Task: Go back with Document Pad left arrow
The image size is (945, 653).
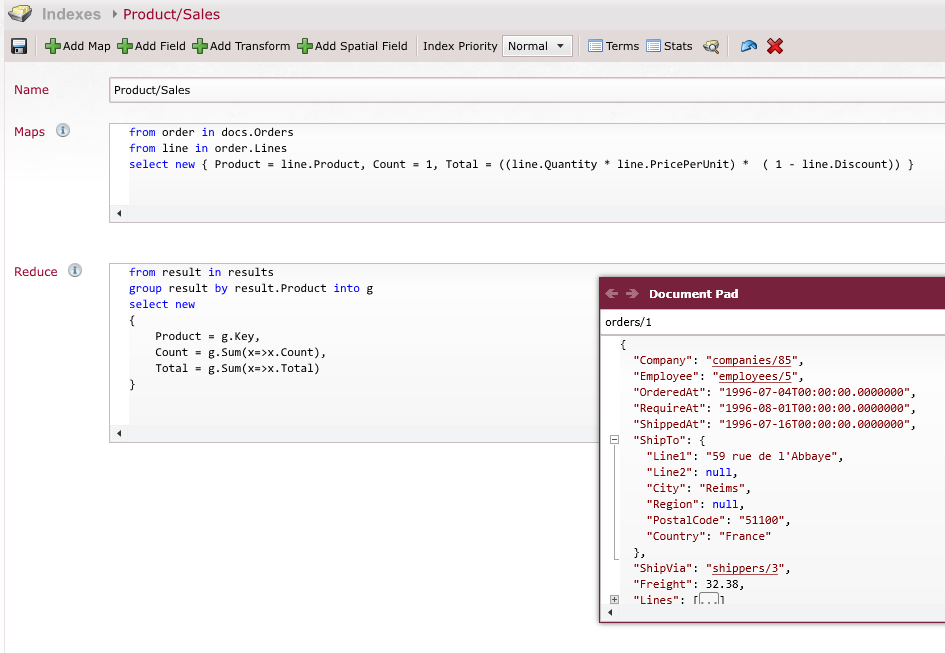Action: coord(612,294)
